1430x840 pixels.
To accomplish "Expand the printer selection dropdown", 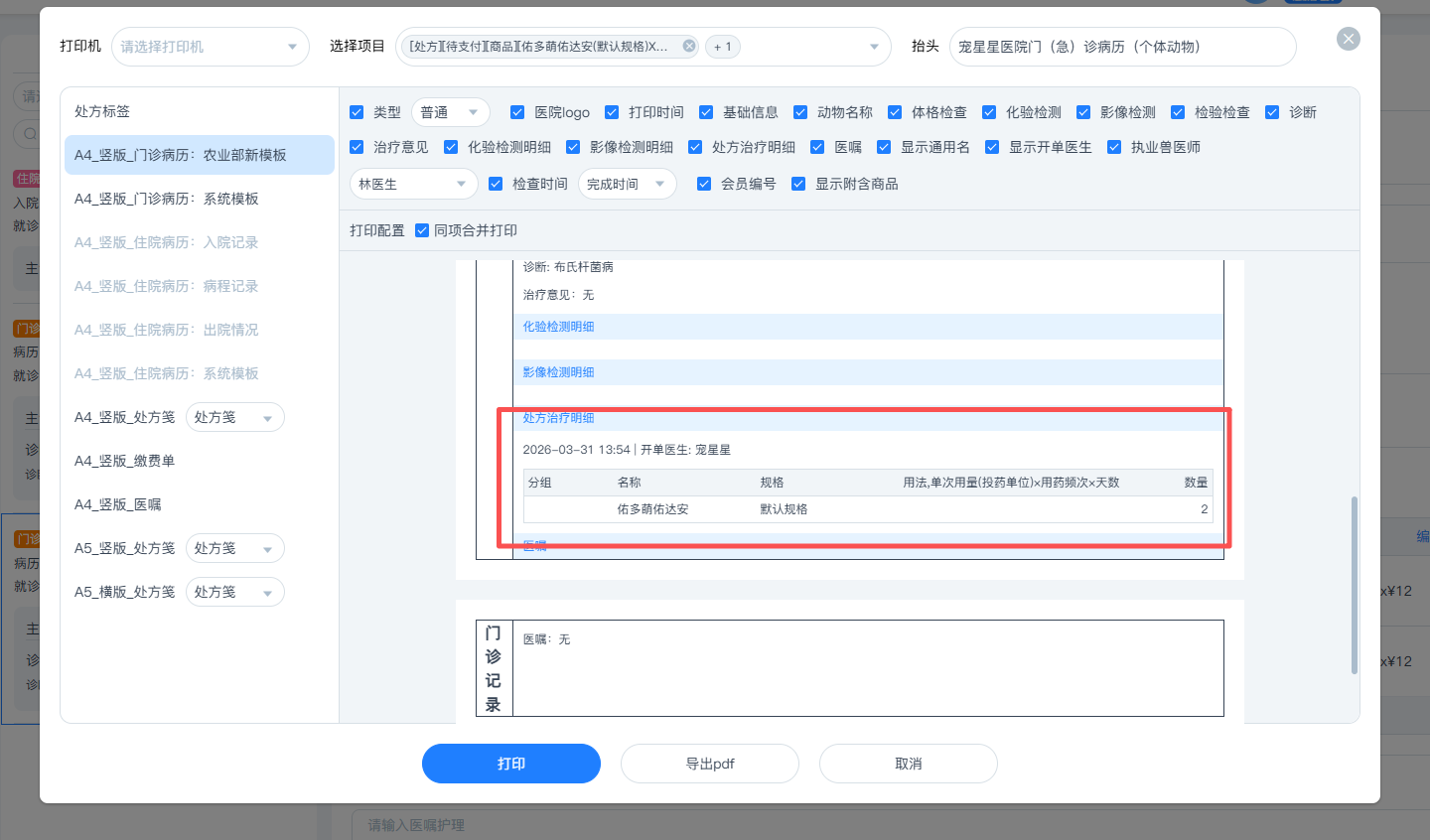I will click(291, 47).
